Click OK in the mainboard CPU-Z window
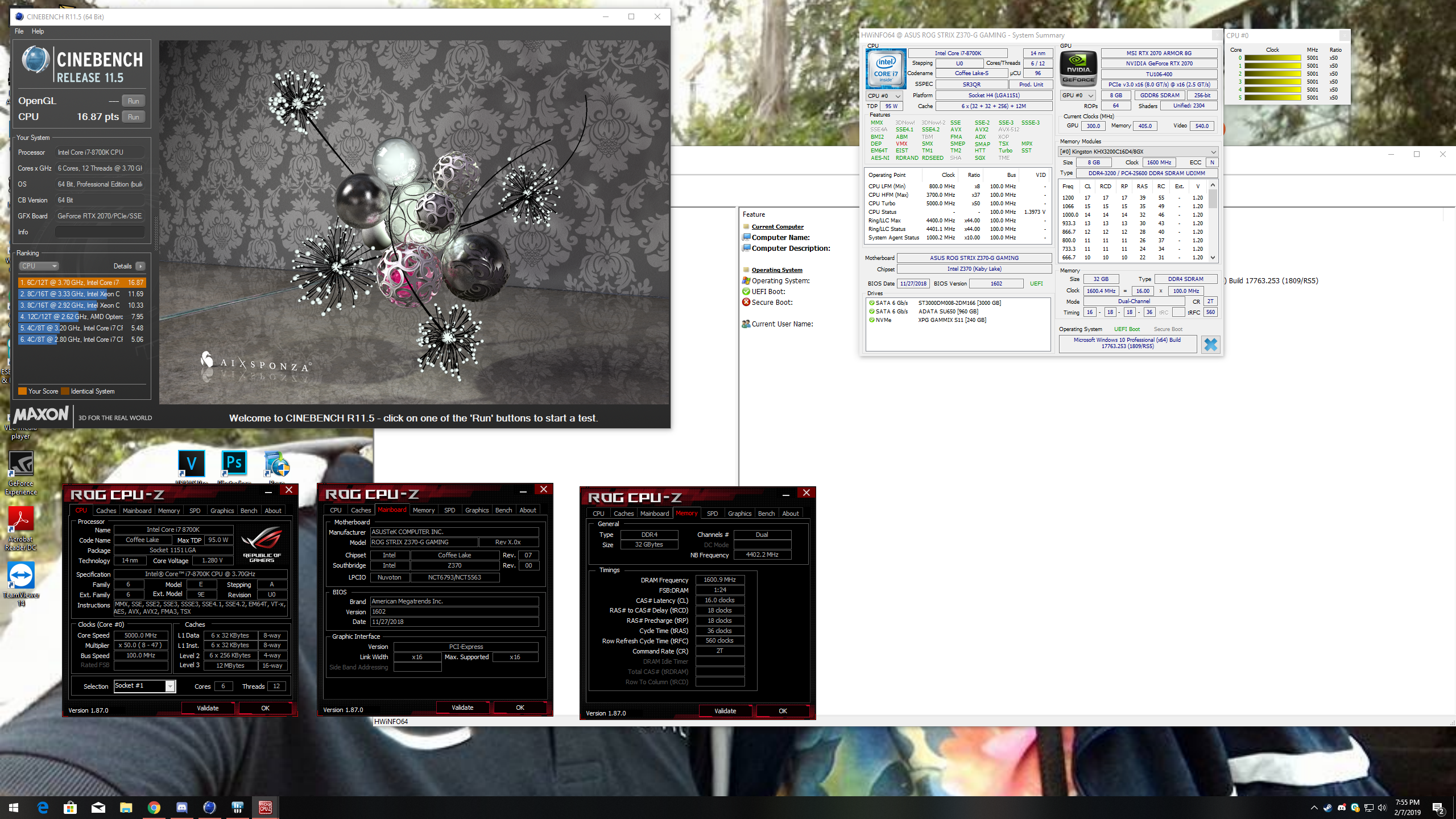 coord(520,708)
